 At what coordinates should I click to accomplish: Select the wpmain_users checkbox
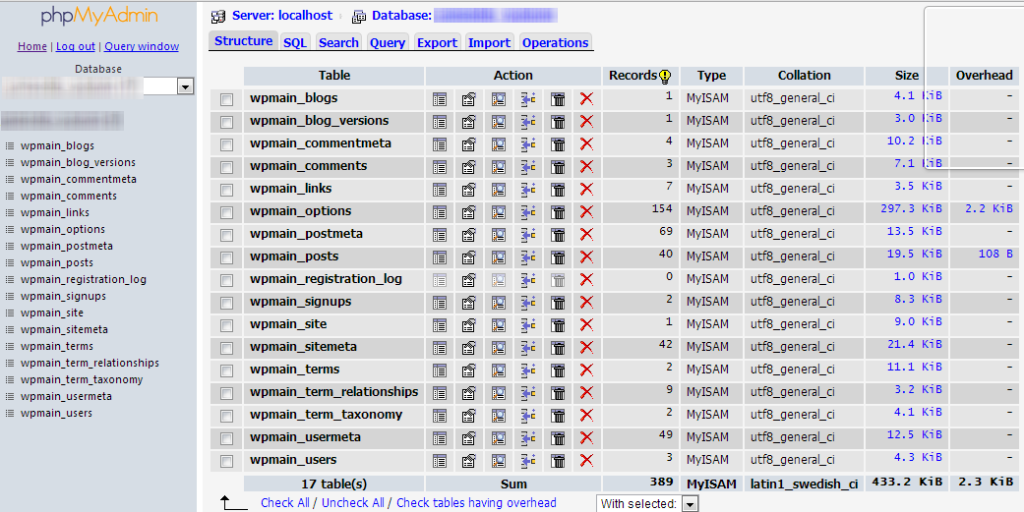coord(227,462)
